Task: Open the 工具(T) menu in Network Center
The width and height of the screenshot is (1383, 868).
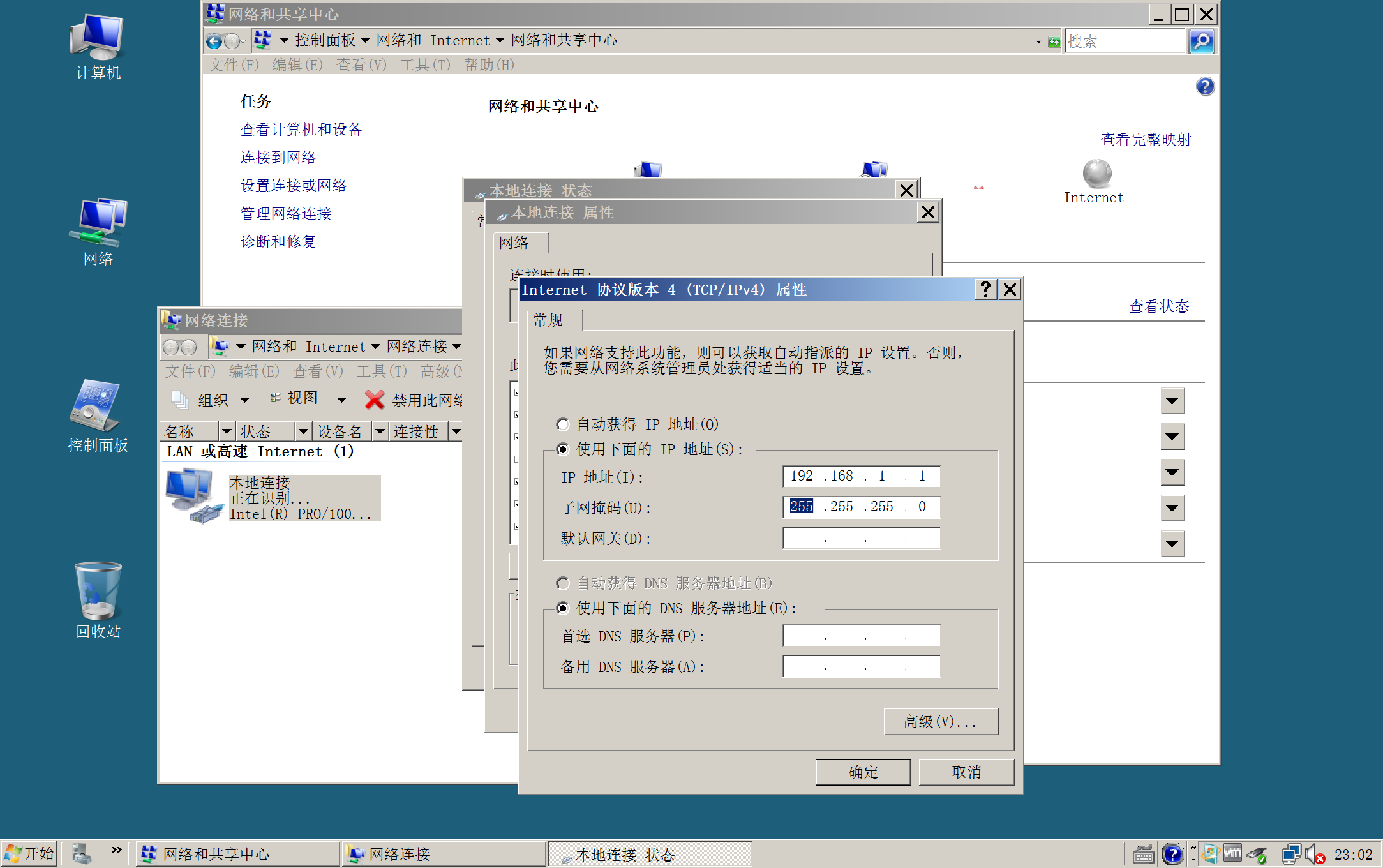Action: click(425, 65)
